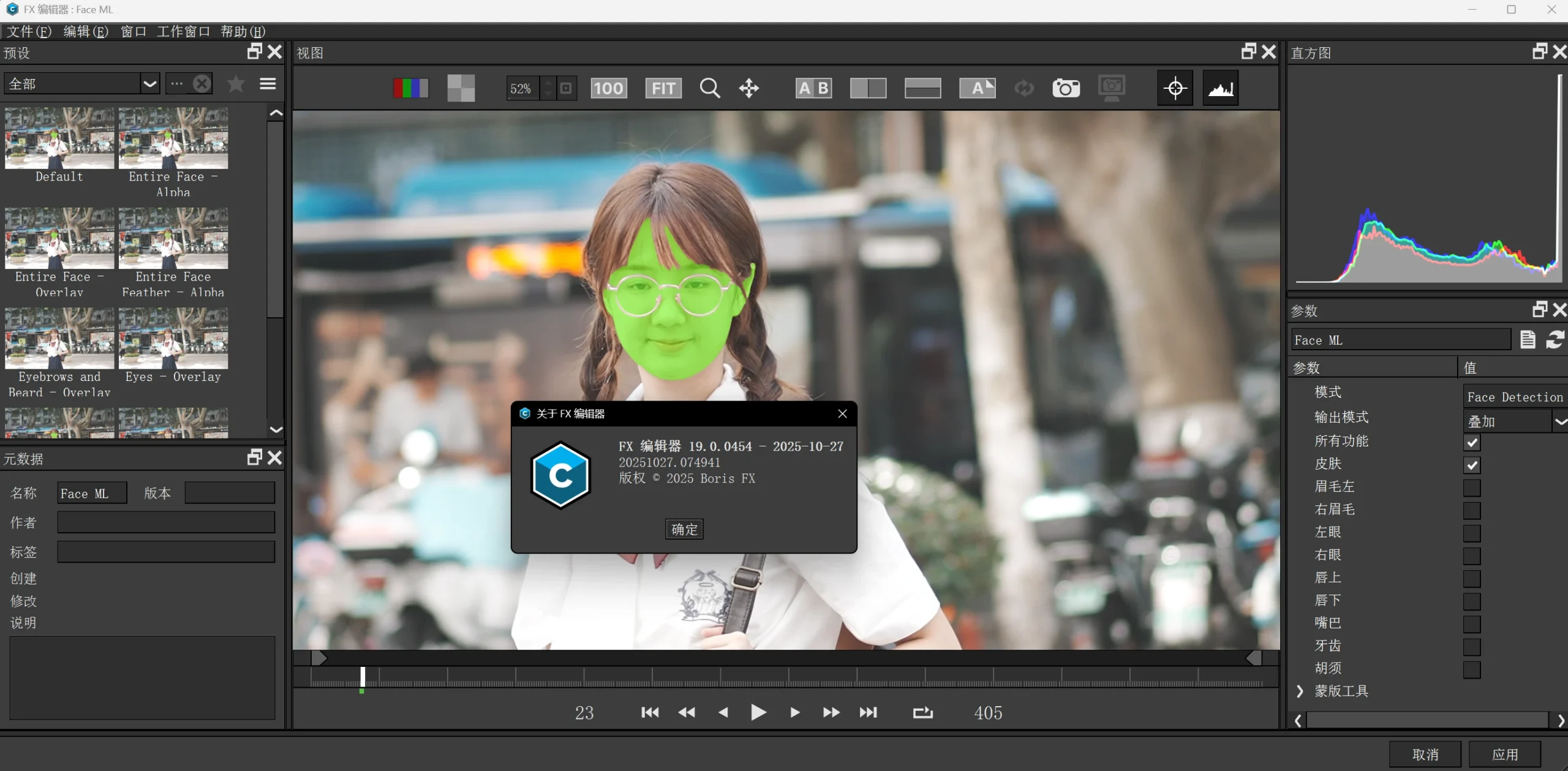The height and width of the screenshot is (771, 1568).
Task: Set zoom to 100% using the 100 icon
Action: (608, 88)
